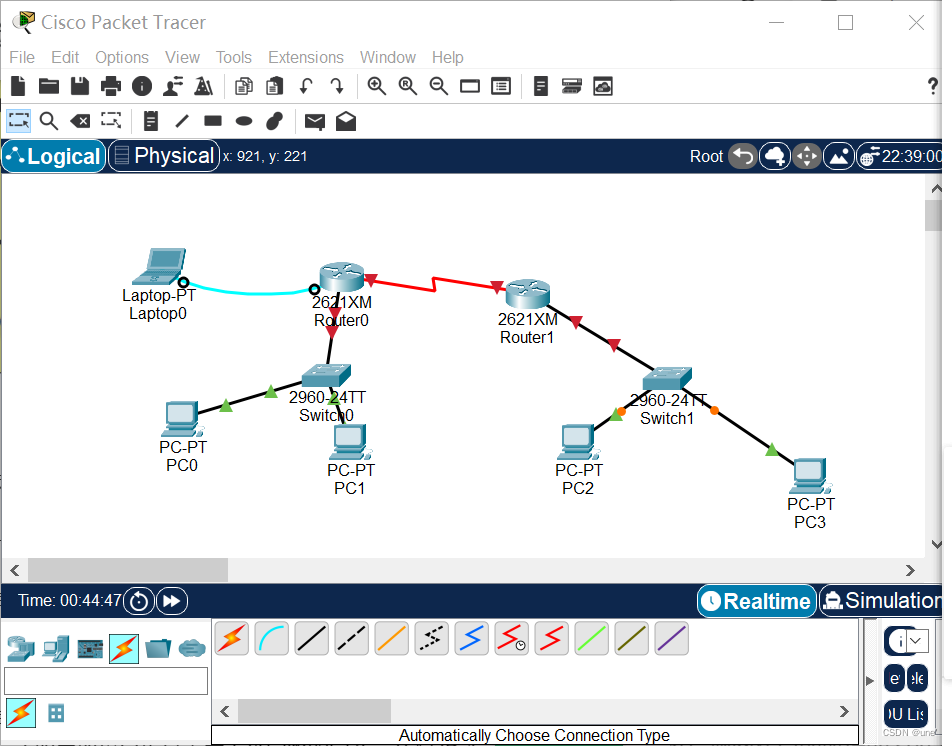
Task: Save the network with the floppy icon
Action: (x=80, y=86)
